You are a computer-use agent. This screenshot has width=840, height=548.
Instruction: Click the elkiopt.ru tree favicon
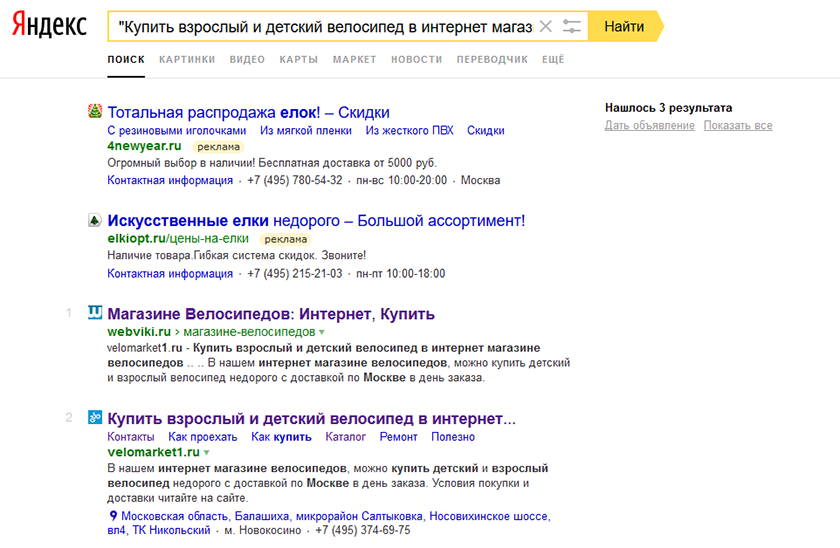pyautogui.click(x=95, y=220)
